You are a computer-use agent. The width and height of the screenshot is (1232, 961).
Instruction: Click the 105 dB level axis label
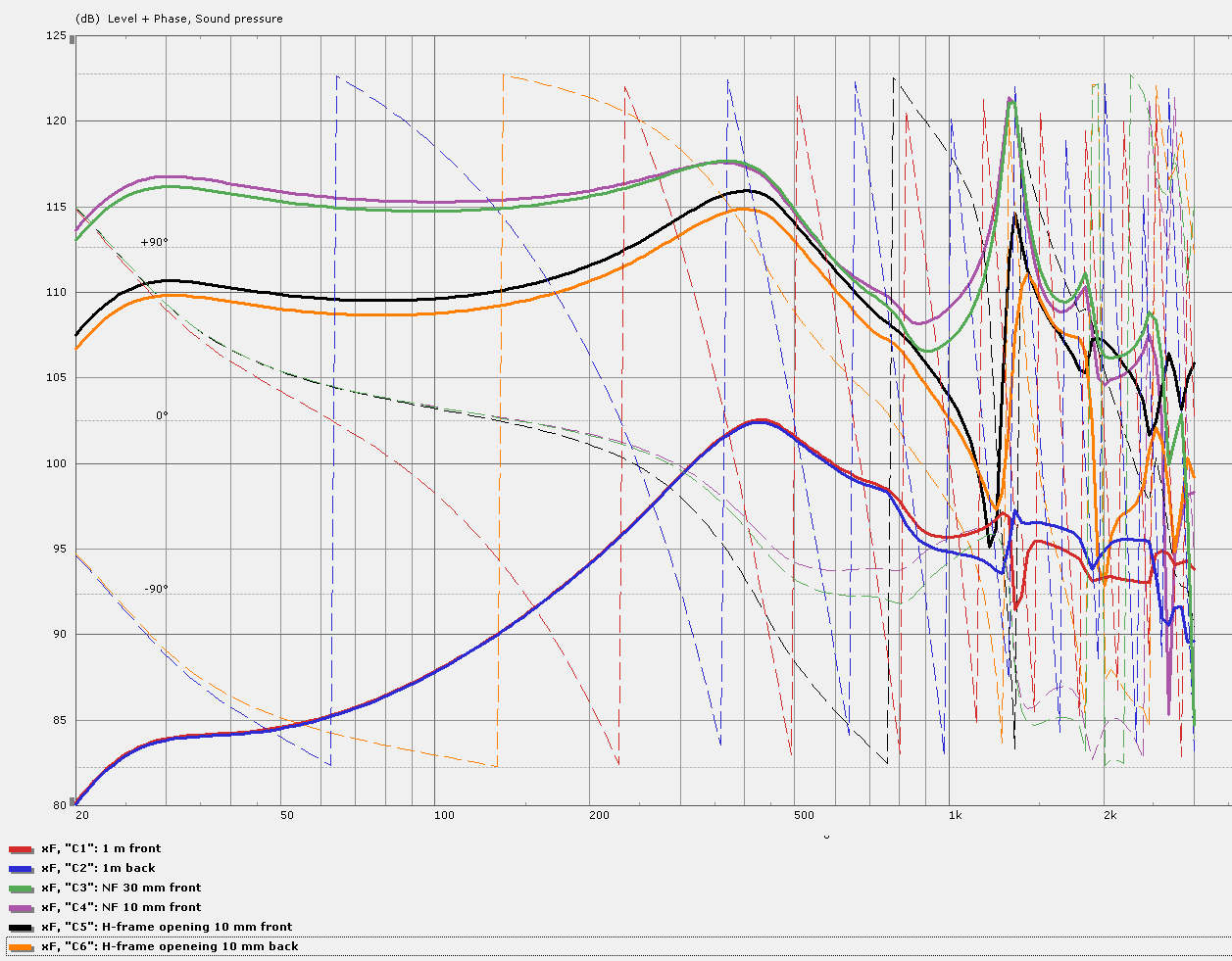click(x=56, y=378)
